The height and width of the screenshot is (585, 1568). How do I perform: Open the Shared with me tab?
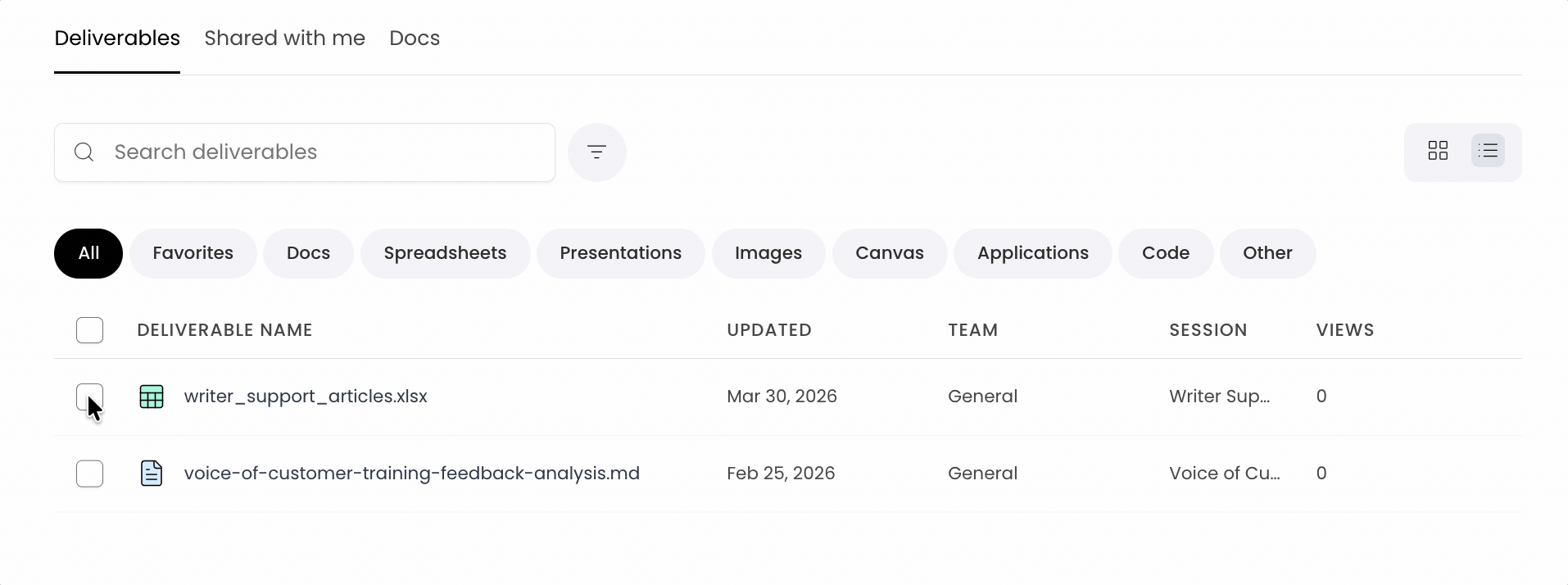click(x=284, y=39)
